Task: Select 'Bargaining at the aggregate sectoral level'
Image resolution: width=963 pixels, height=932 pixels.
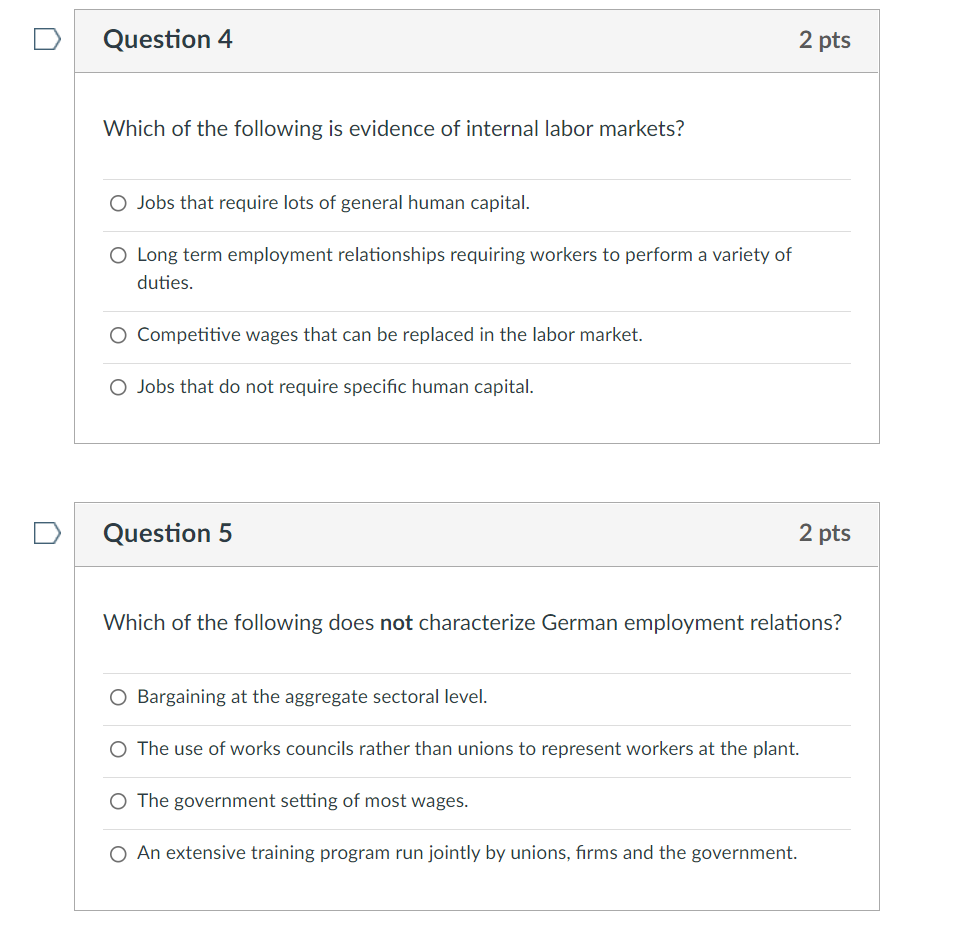Action: click(x=118, y=697)
